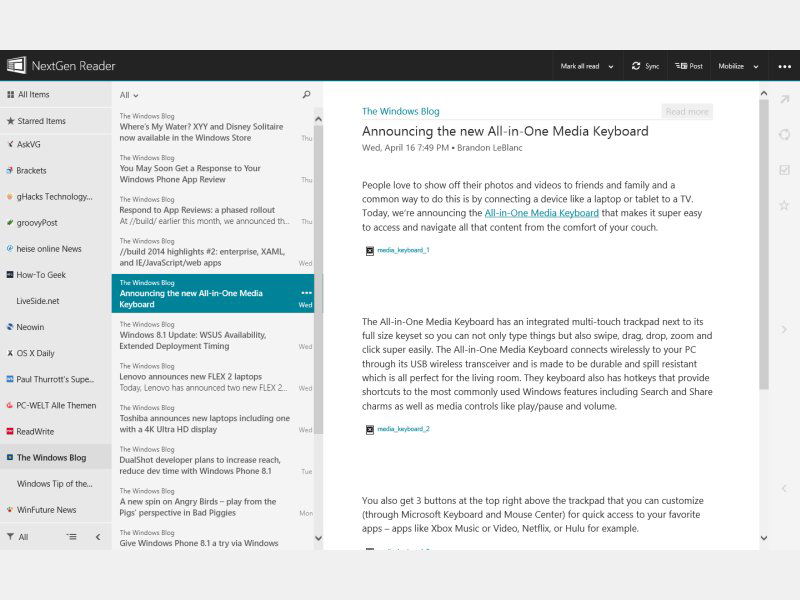
Task: Click the Mark all read button
Action: 580,66
